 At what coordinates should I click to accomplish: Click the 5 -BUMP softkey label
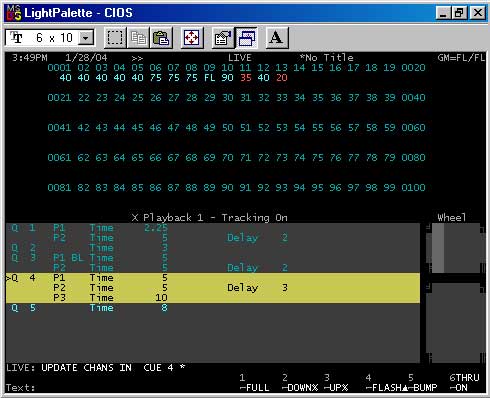point(422,383)
